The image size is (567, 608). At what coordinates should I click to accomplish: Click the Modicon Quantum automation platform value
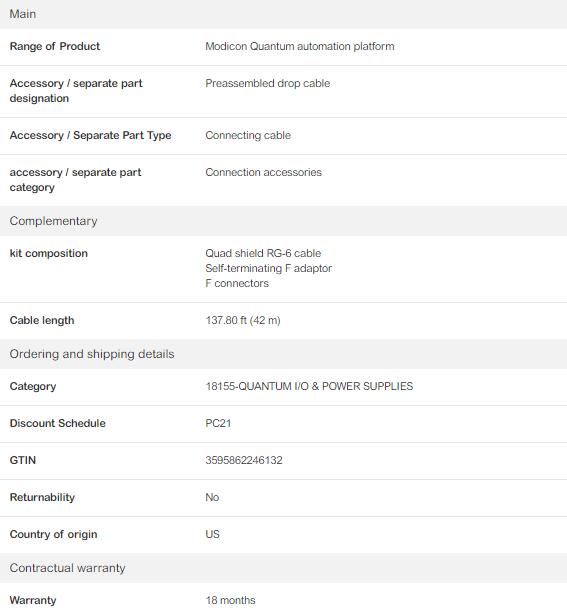[300, 46]
